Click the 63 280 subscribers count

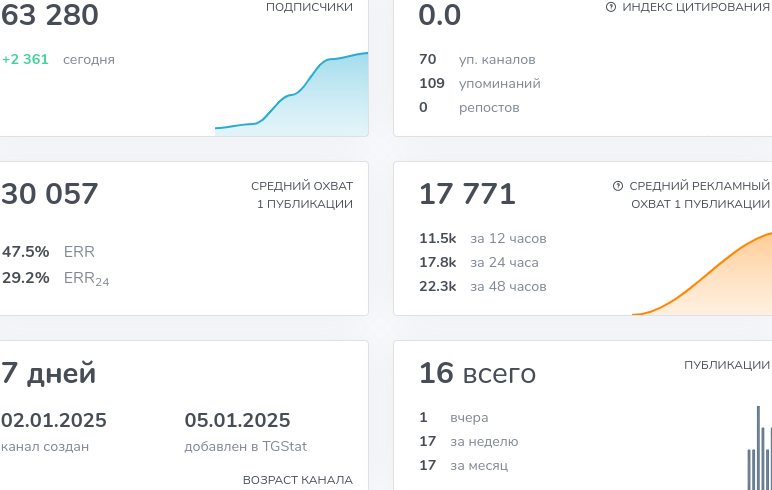(x=50, y=15)
